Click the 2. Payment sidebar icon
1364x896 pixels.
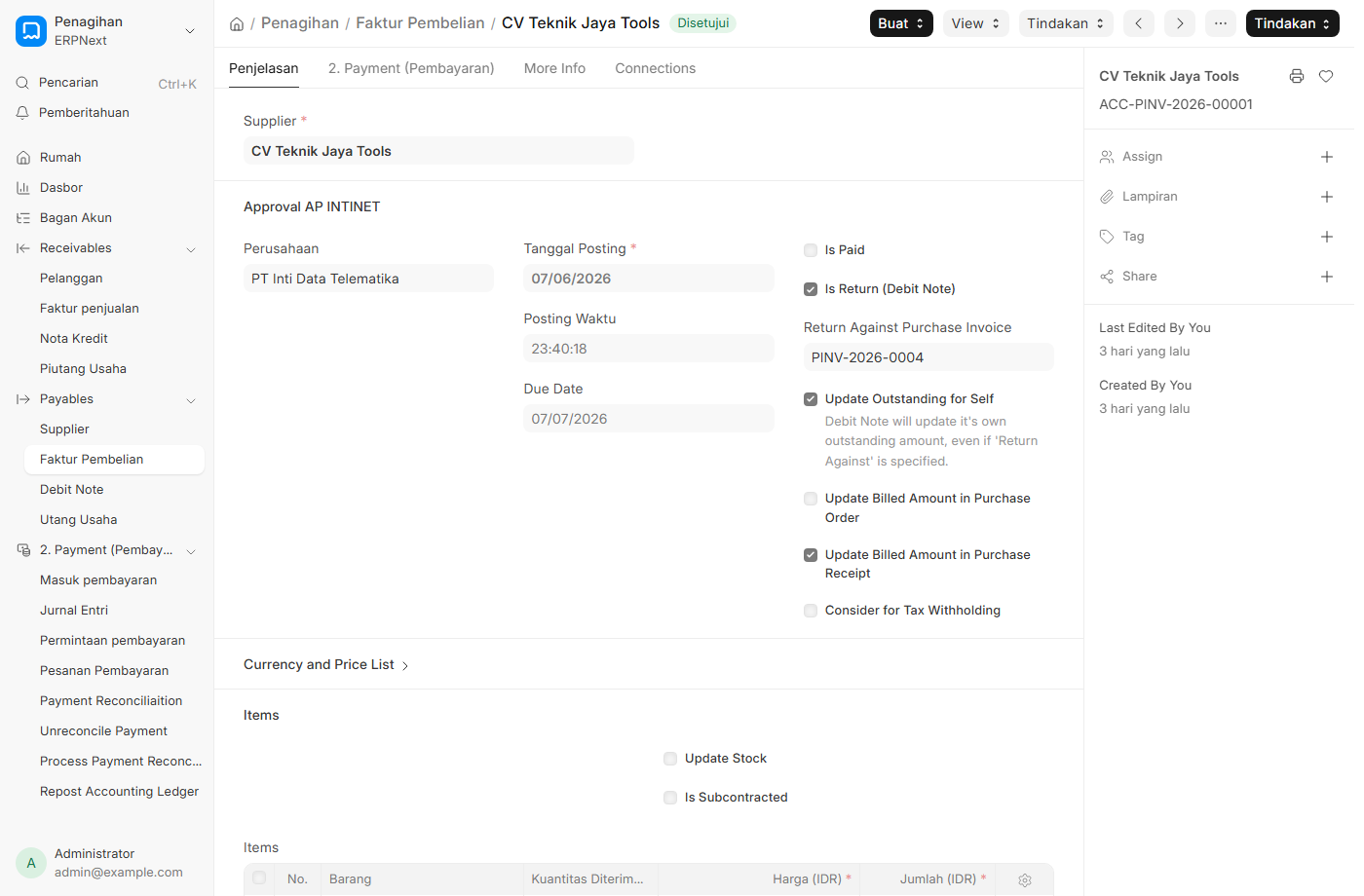coord(23,550)
